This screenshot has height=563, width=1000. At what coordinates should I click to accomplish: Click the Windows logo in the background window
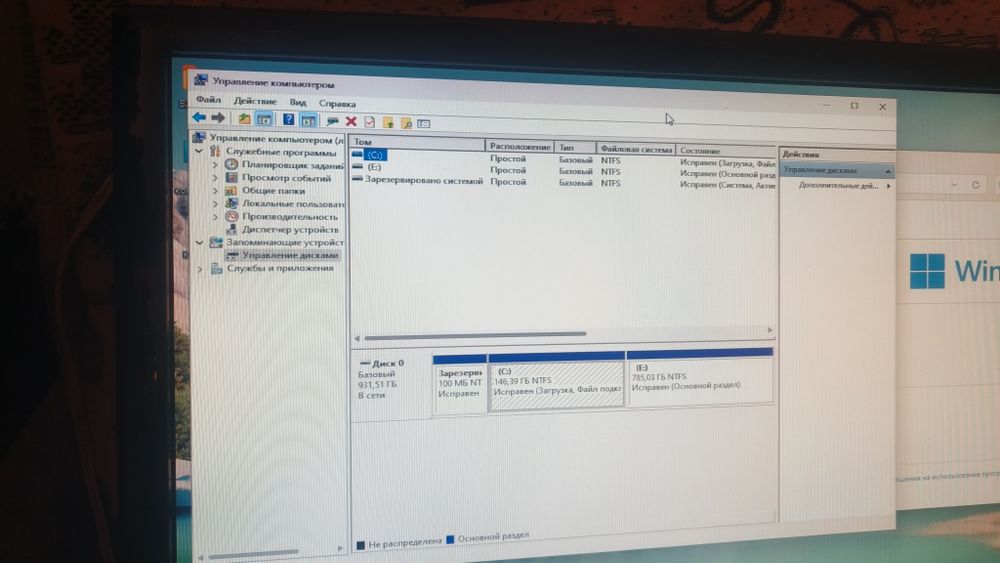[927, 271]
